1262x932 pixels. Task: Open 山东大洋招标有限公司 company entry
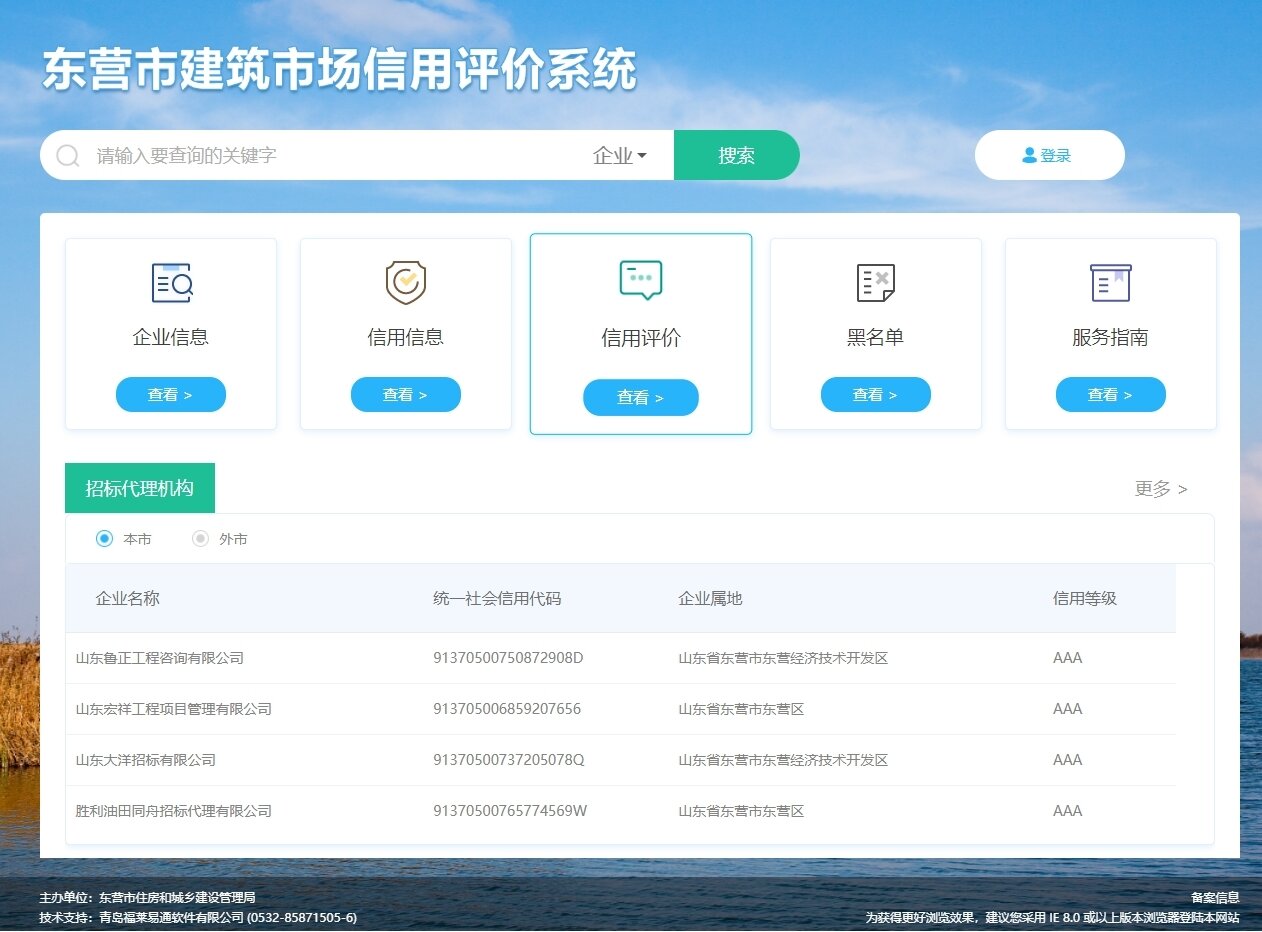(146, 760)
